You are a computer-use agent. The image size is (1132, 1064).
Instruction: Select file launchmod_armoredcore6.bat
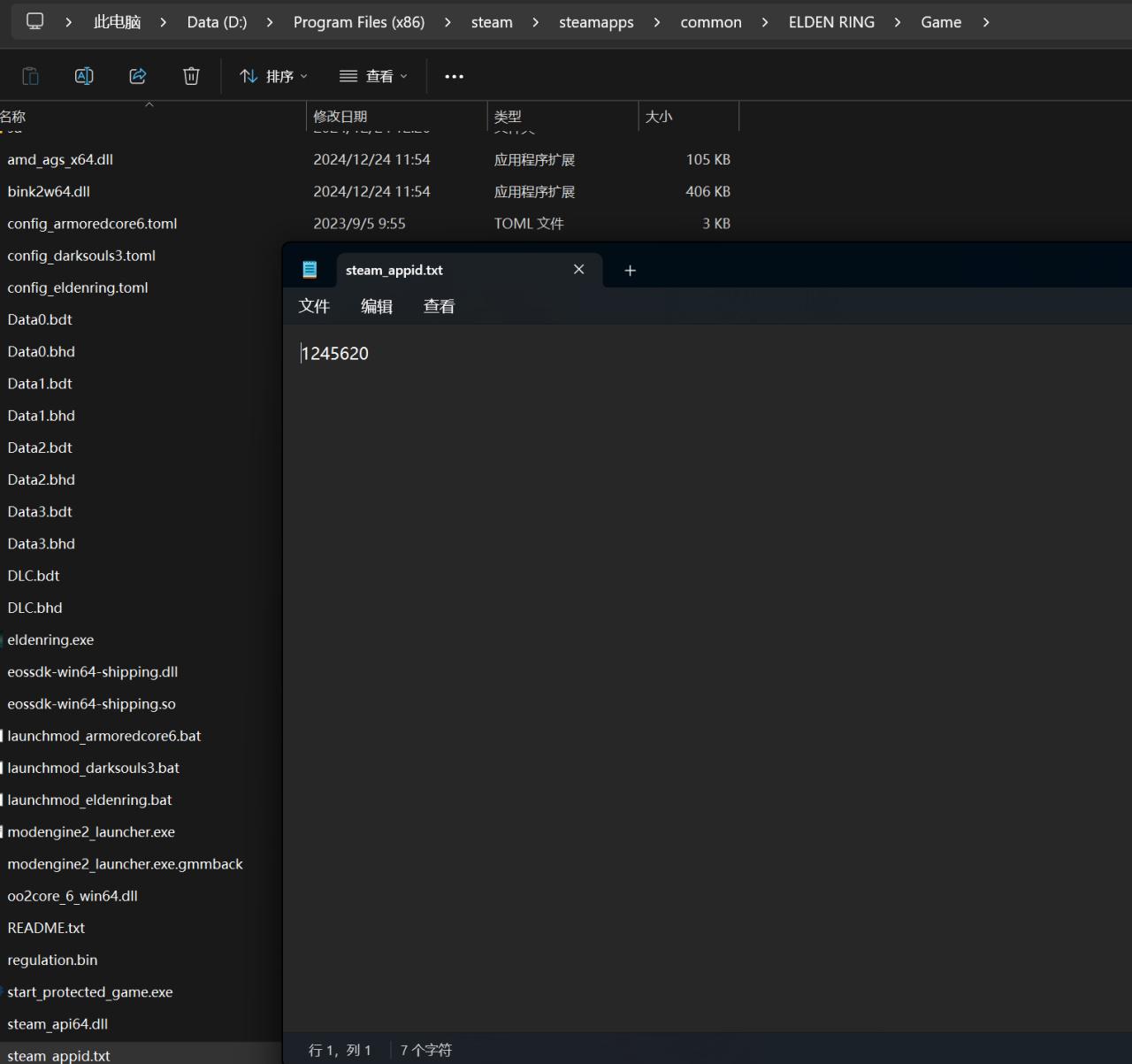coord(104,736)
